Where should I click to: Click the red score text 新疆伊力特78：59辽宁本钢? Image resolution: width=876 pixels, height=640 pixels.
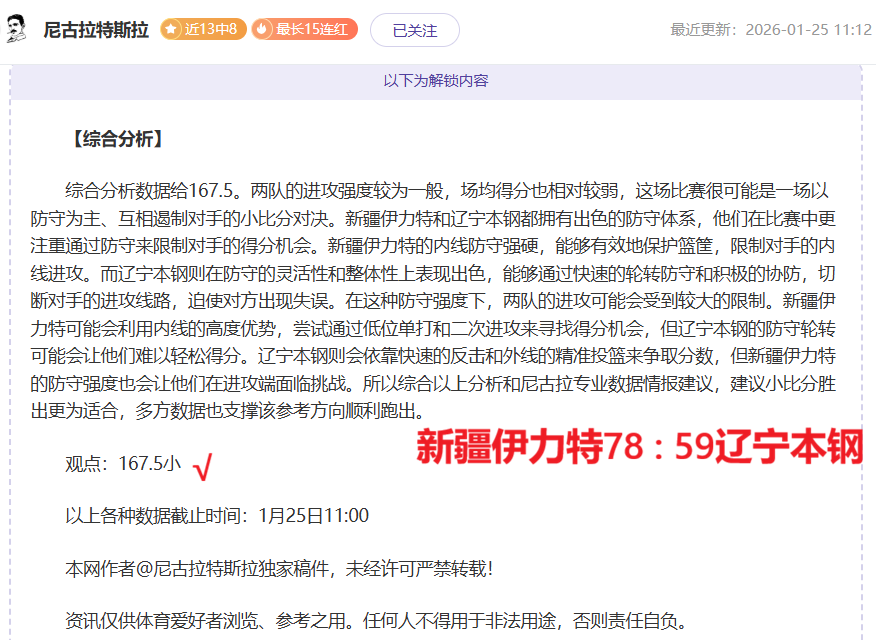tap(639, 447)
